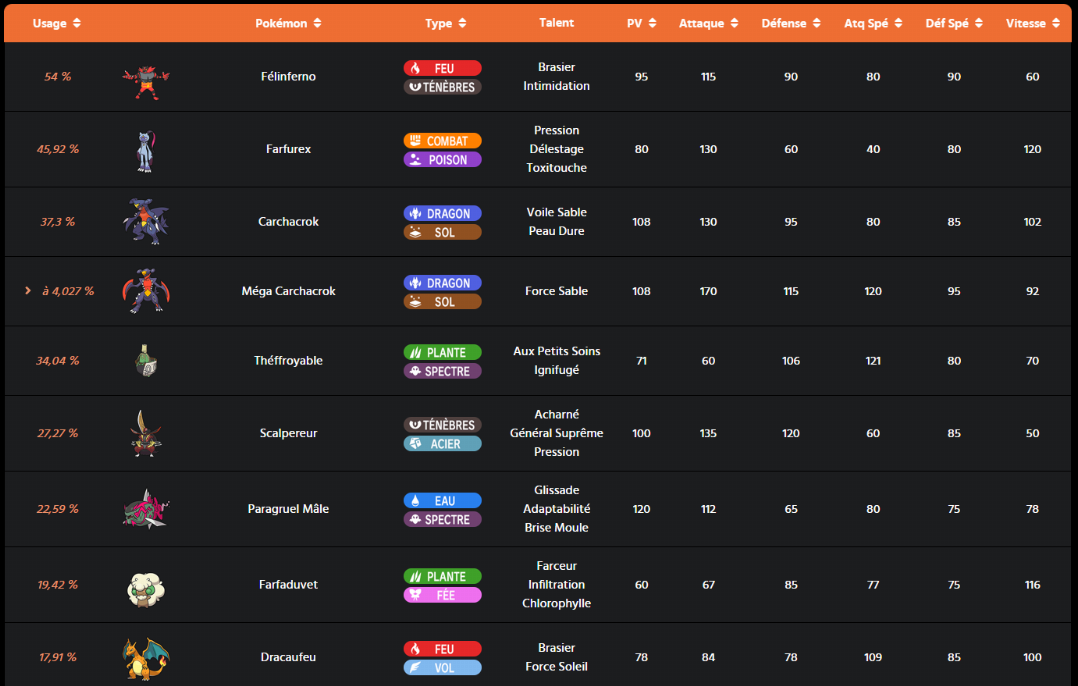Sort table by Usage column
The width and height of the screenshot is (1078, 686).
(57, 23)
